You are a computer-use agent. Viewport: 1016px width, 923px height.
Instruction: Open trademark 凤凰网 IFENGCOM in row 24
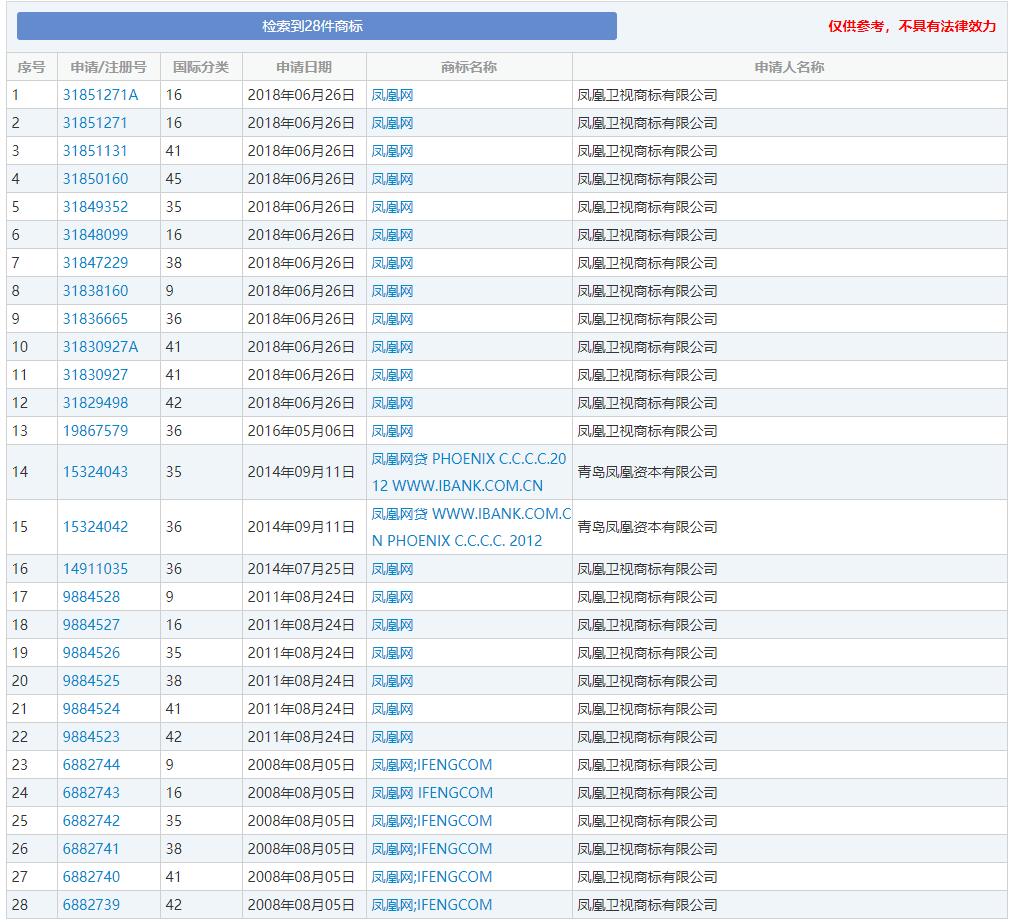tap(432, 793)
